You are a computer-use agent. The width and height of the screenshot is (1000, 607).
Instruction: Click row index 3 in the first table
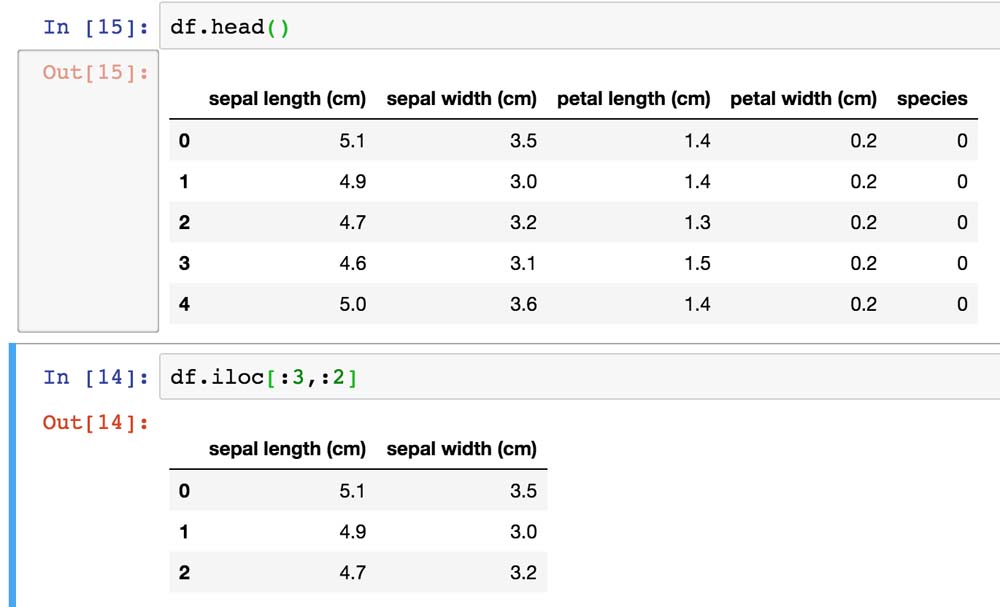click(x=184, y=263)
